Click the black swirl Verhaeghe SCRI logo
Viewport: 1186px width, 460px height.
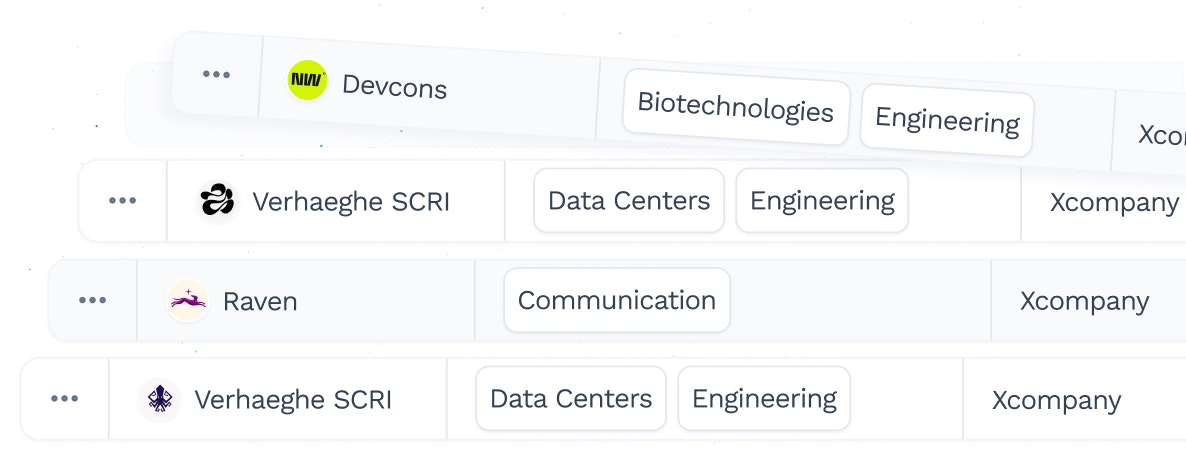click(218, 201)
